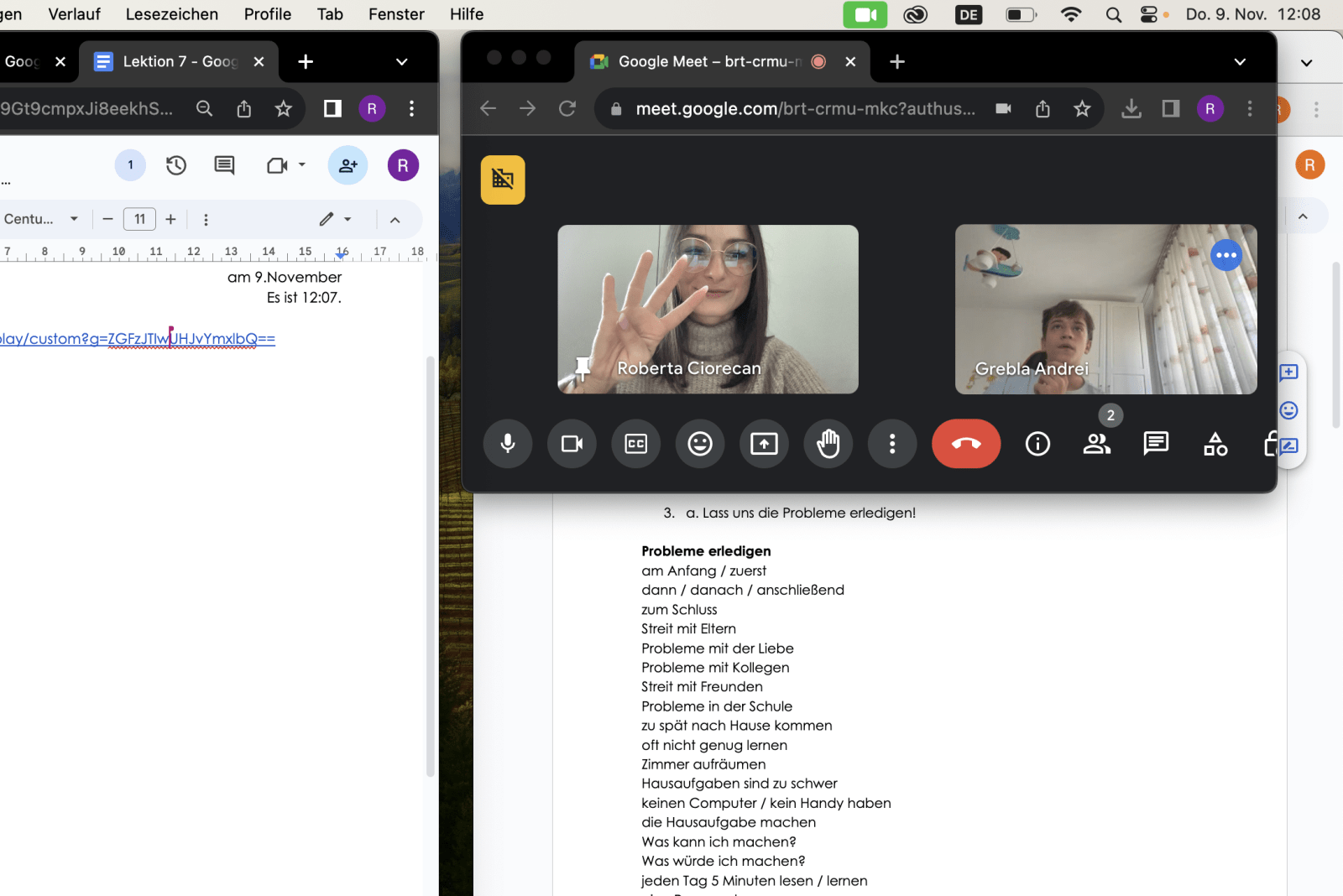The width and height of the screenshot is (1343, 896).
Task: Mute the microphone in Google Meet
Action: pos(508,443)
